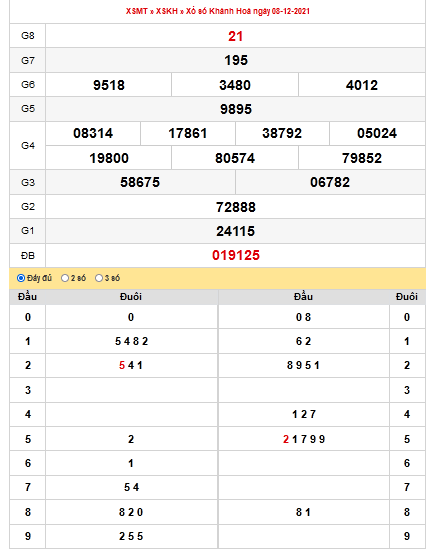Viewport: 429px width, 553px height.
Task: Click head values '8 1' in row 8
Action: coord(303,512)
